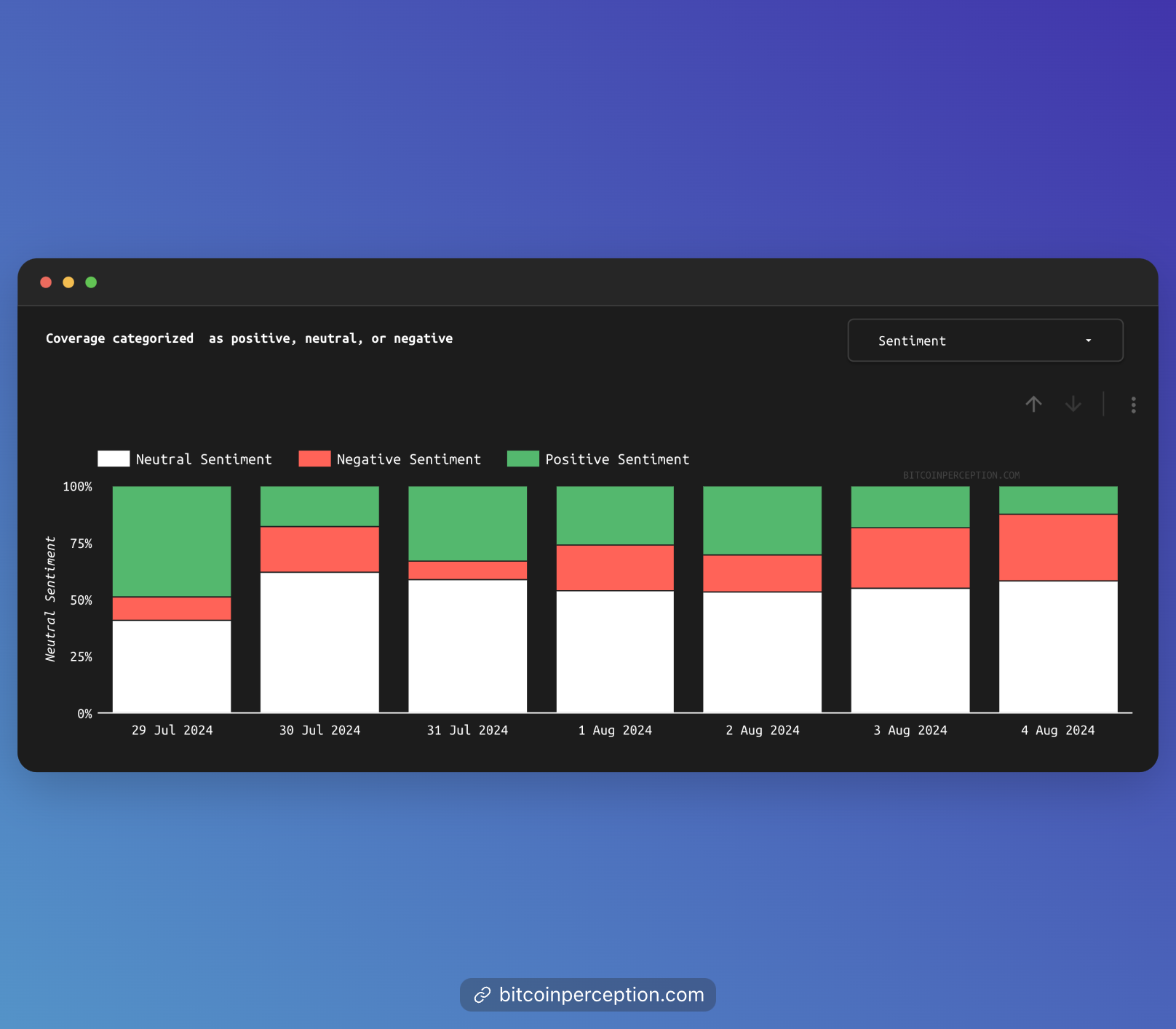Click the red segment of 3 Aug 2024 bar

point(910,557)
